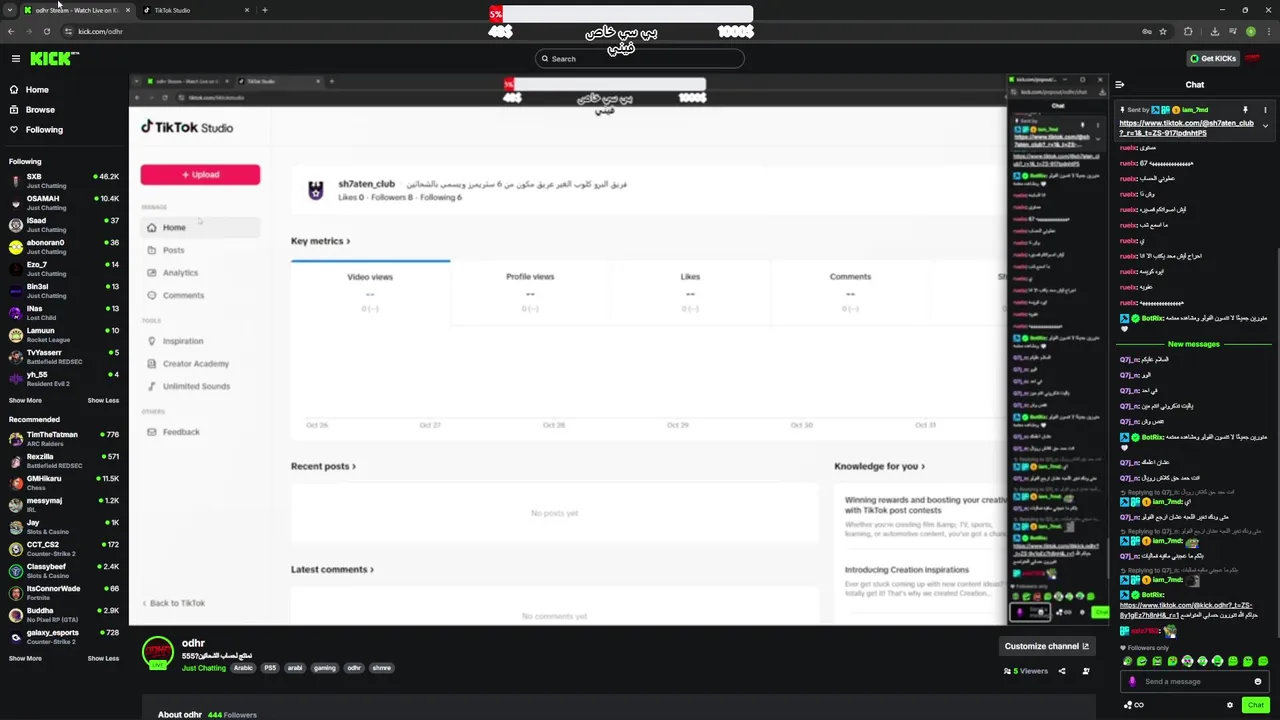This screenshot has height=720, width=1280.
Task: Click the KICK logo
Action: (x=52, y=59)
